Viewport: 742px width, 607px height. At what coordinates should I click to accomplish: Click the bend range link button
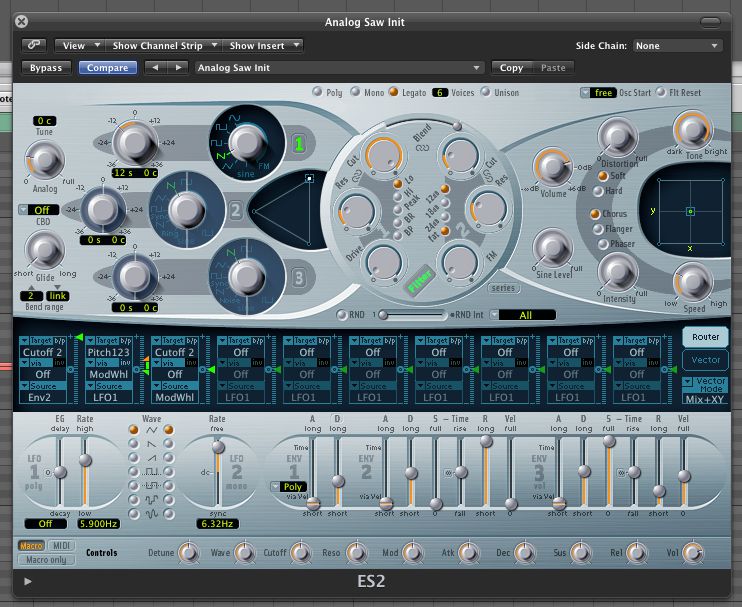(58, 296)
